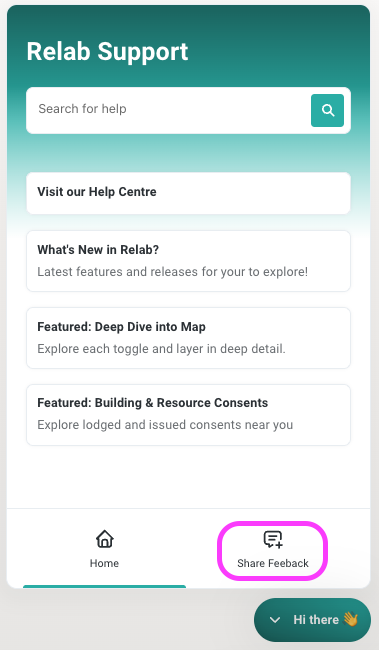Viewport: 379px width, 650px height.
Task: Click the waving hand emoji
Action: pyautogui.click(x=350, y=619)
